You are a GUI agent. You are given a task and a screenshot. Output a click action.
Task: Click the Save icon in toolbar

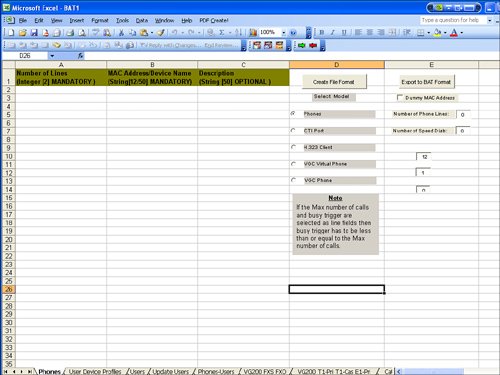tap(34, 32)
